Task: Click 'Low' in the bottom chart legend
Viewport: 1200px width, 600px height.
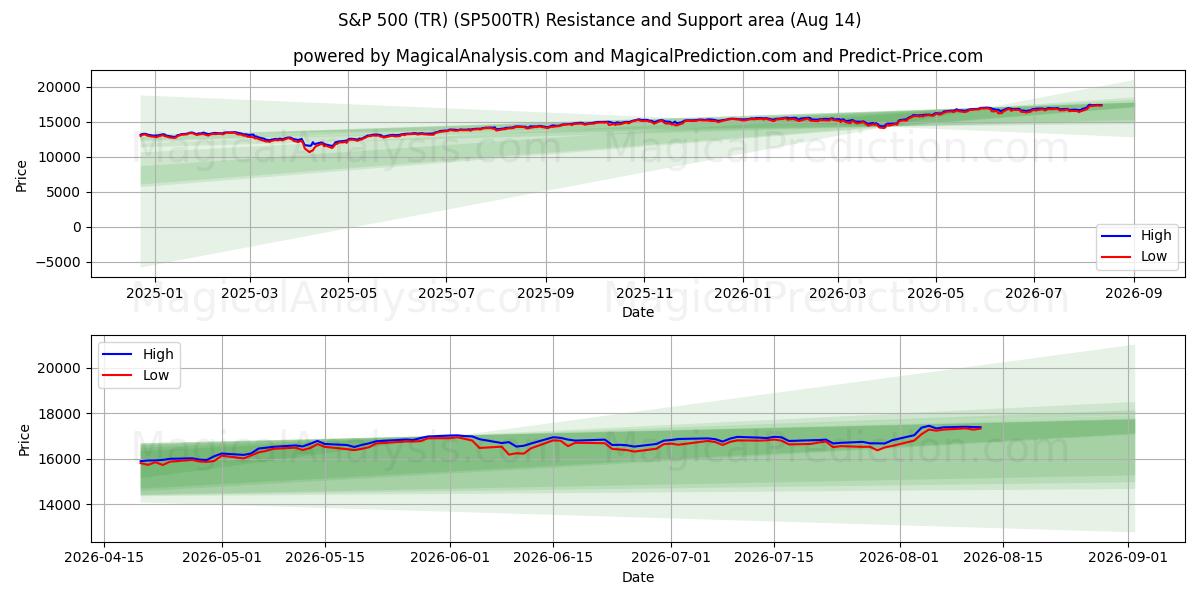Action: (x=156, y=375)
